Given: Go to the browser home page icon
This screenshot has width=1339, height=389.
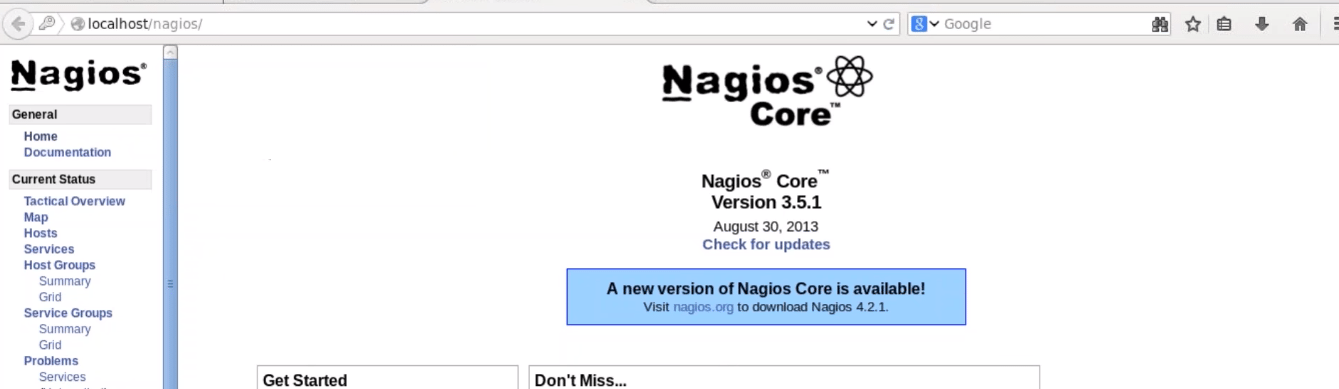Looking at the screenshot, I should tap(1300, 24).
